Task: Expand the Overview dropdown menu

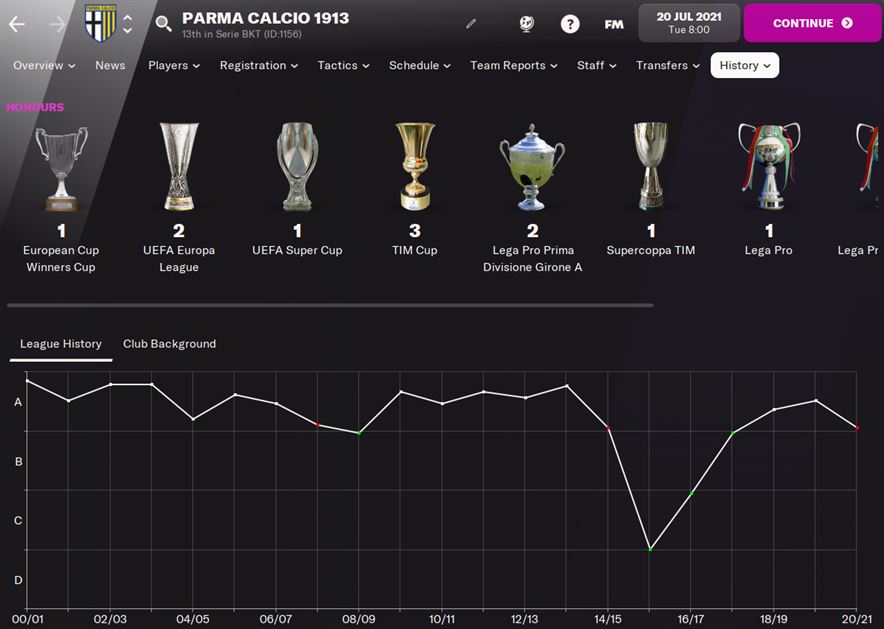Action: 44,65
